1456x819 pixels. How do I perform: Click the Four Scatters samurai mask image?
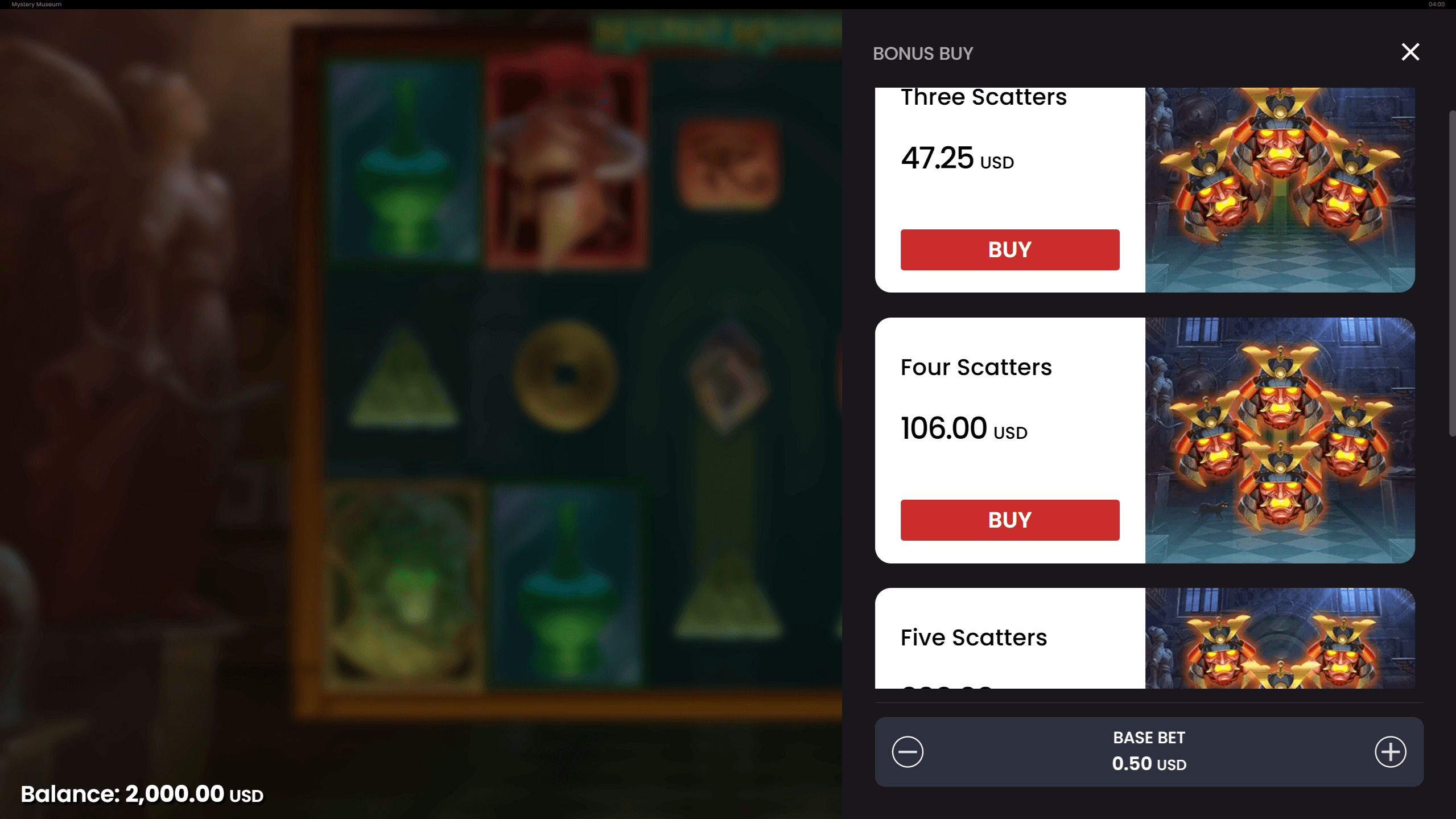[x=1279, y=440]
